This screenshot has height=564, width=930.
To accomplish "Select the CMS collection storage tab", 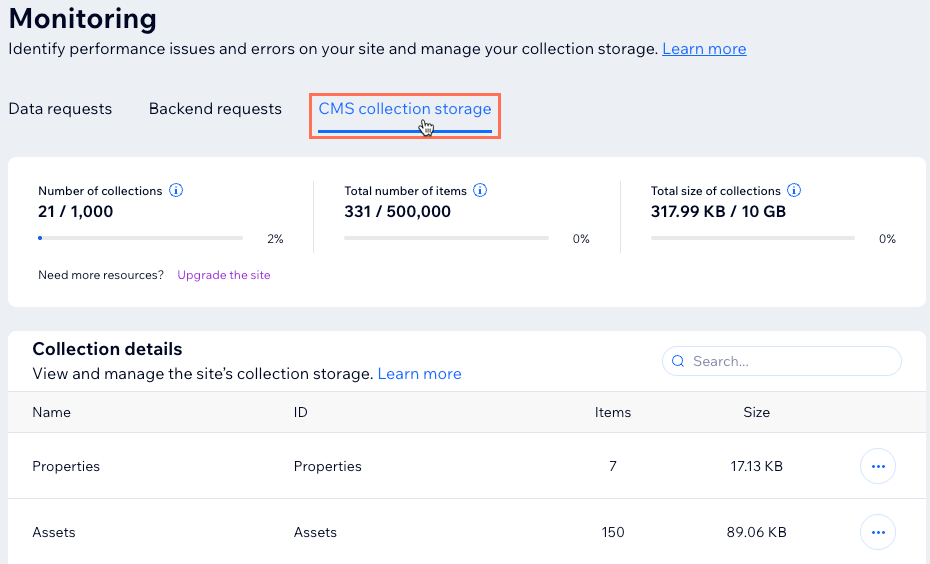I will point(404,109).
